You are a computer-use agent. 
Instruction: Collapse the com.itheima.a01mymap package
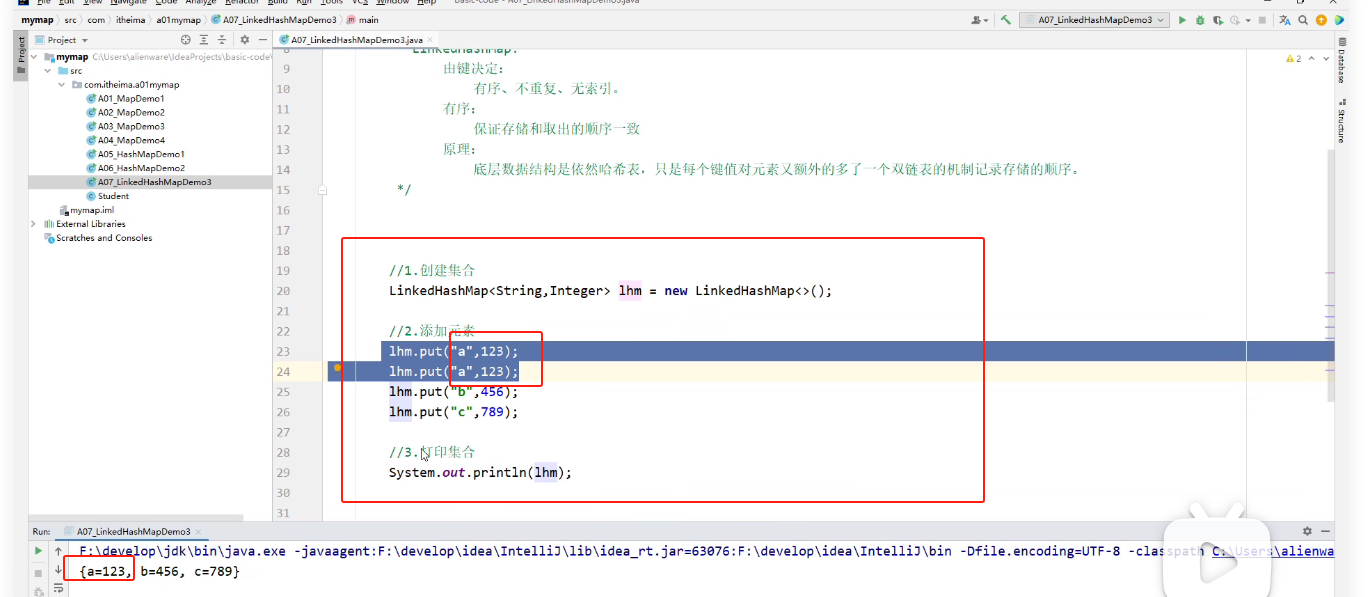(61, 85)
